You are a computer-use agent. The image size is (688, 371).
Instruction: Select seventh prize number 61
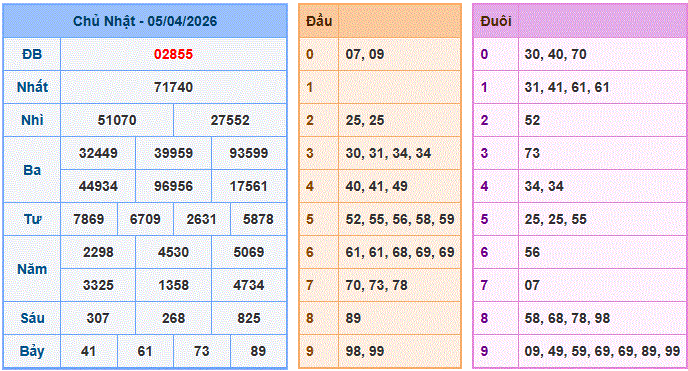point(145,351)
